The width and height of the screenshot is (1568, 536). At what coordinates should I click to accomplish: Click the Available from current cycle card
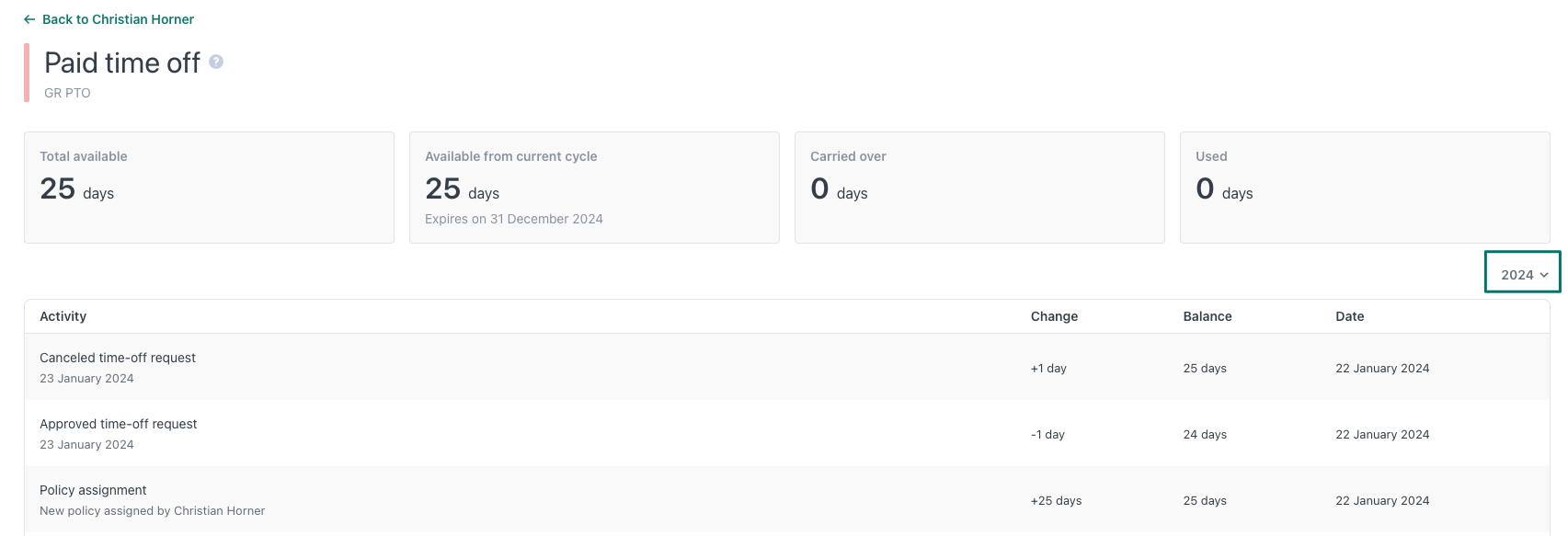(594, 188)
